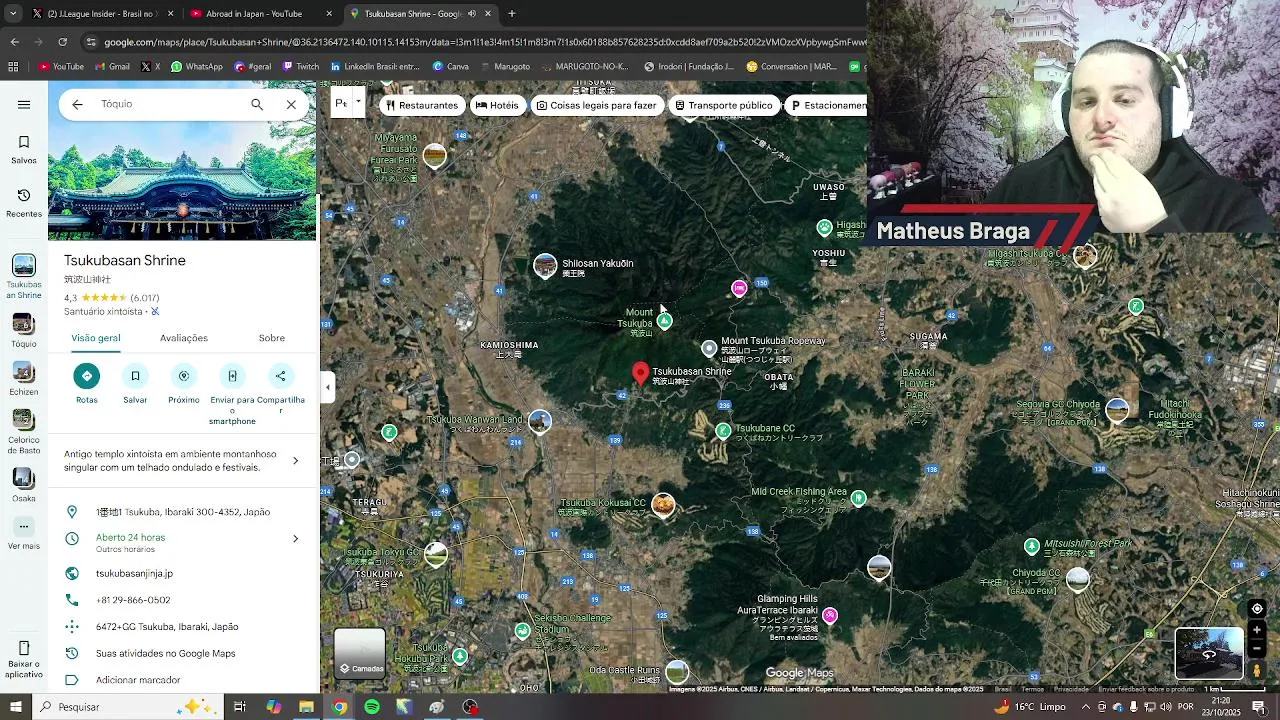This screenshot has height=720, width=1280.
Task: Select the Avaliações tab
Action: [184, 338]
